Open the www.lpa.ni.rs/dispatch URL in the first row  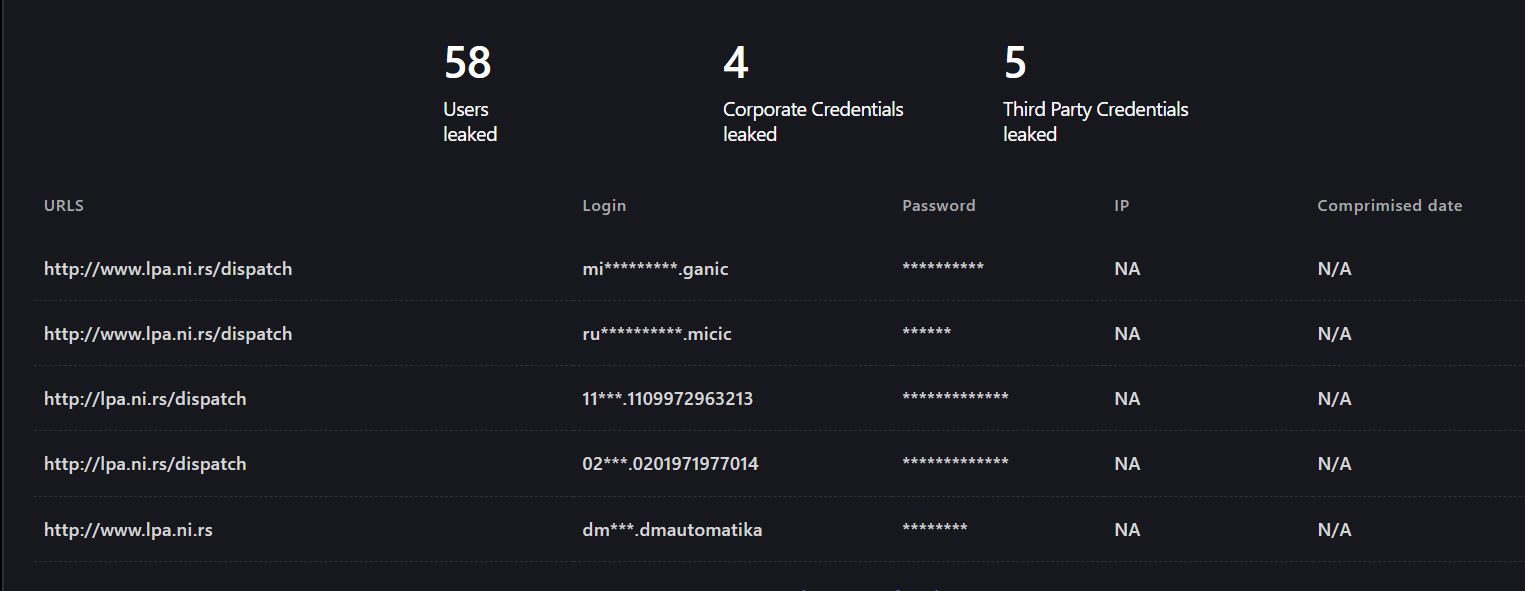[x=168, y=269]
